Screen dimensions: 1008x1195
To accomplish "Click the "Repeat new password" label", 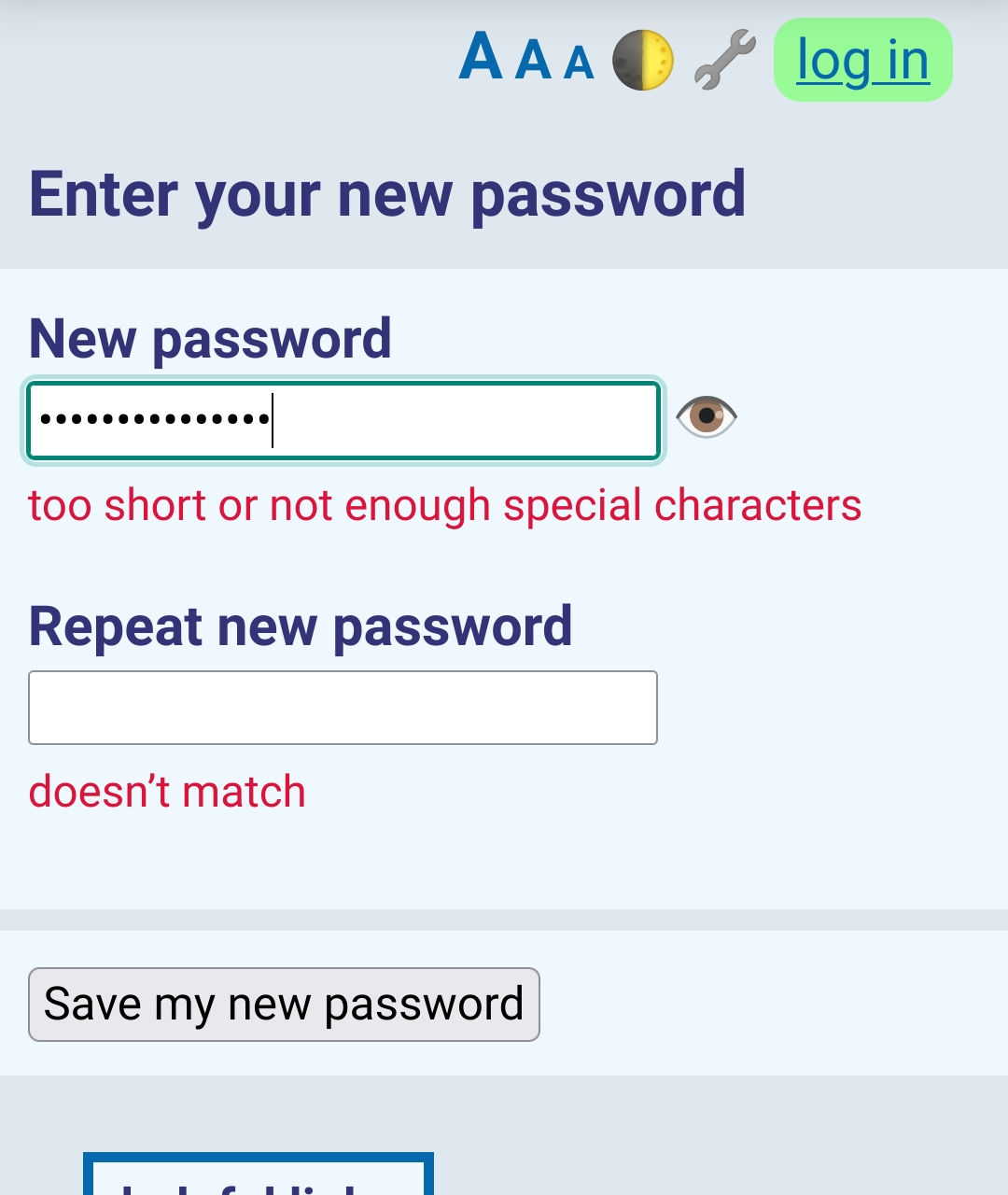I will [x=301, y=626].
